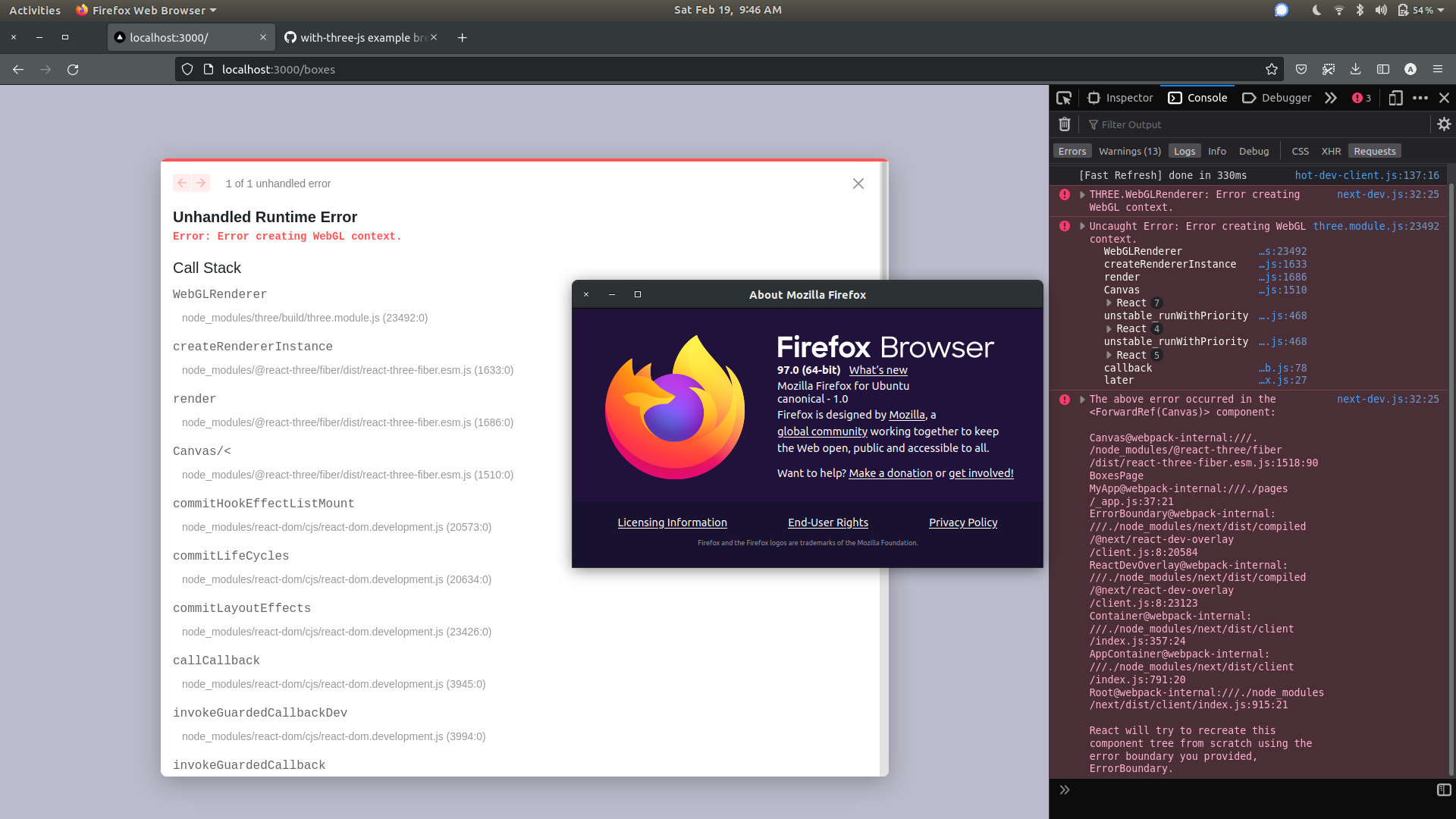The image size is (1456, 819).
Task: Toggle the Warnings (13) filter
Action: (x=1129, y=151)
